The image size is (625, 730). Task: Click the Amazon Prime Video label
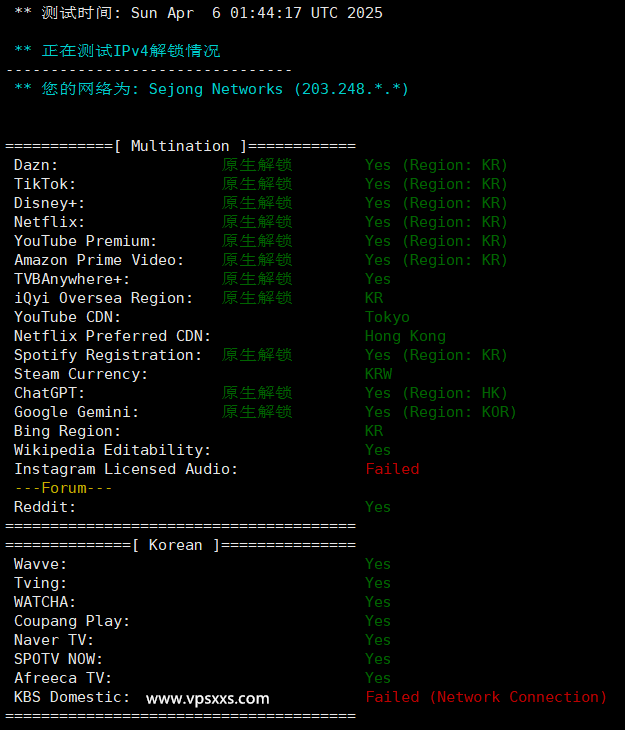pyautogui.click(x=99, y=260)
